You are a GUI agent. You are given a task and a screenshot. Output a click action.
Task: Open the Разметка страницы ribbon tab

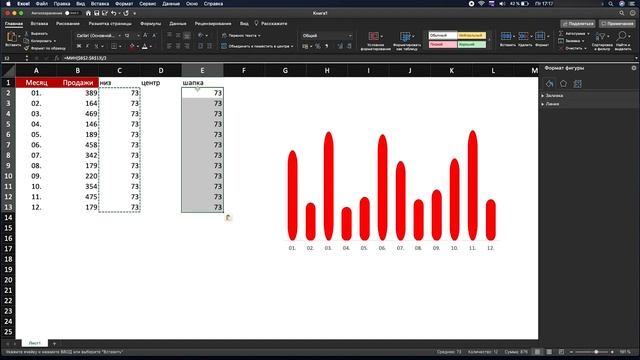pyautogui.click(x=110, y=24)
